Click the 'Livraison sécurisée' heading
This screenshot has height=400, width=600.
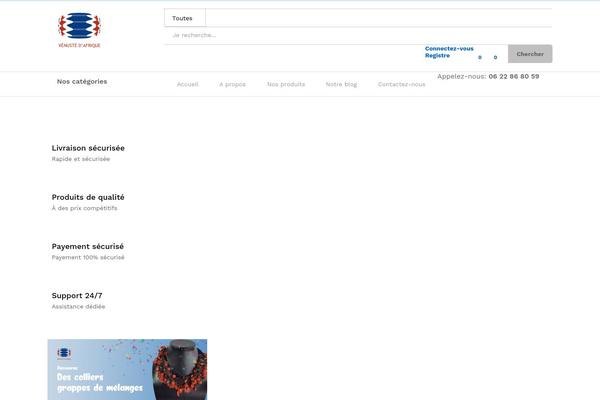coord(88,148)
